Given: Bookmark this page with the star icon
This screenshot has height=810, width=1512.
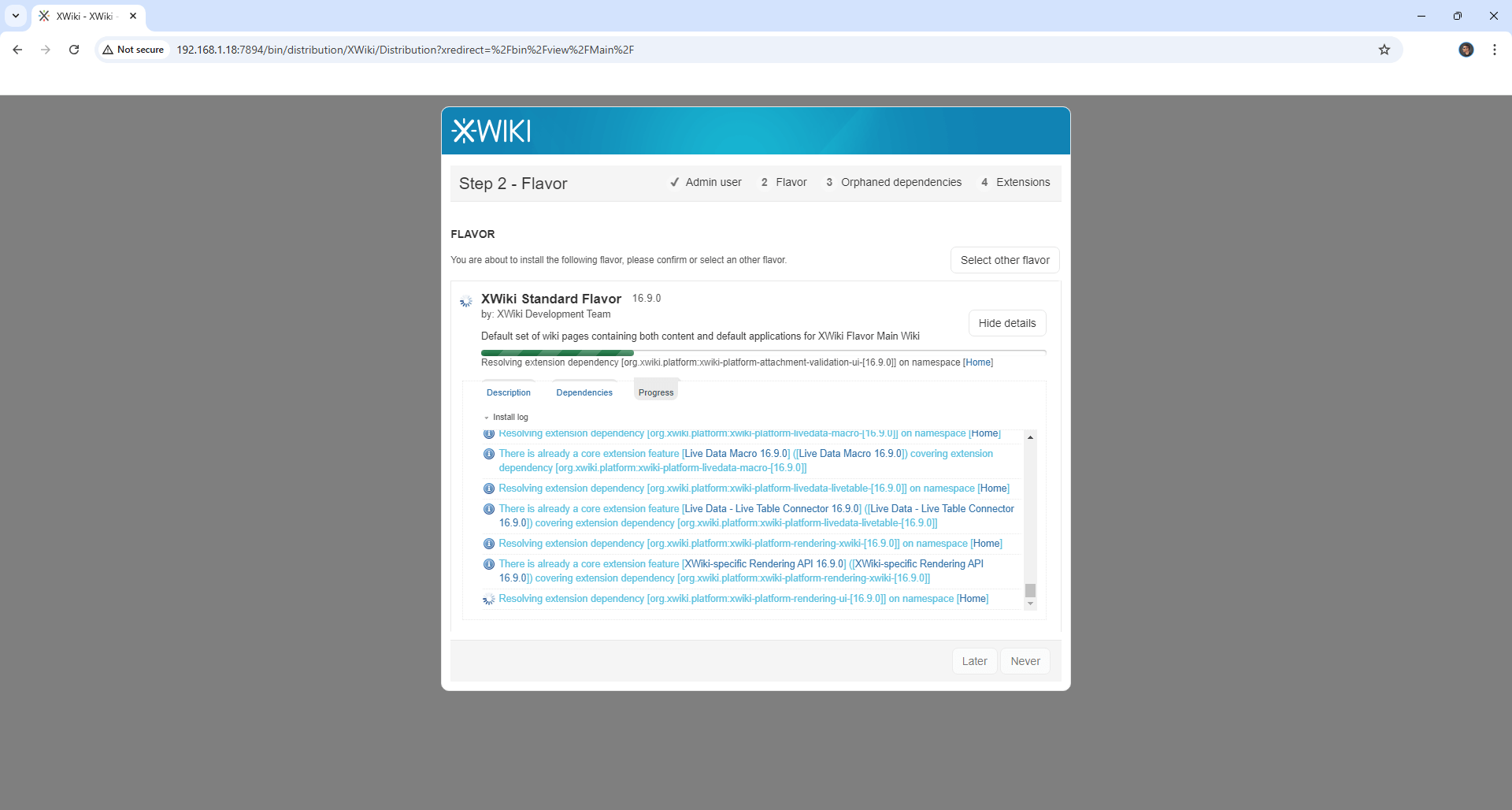Looking at the screenshot, I should (1384, 50).
